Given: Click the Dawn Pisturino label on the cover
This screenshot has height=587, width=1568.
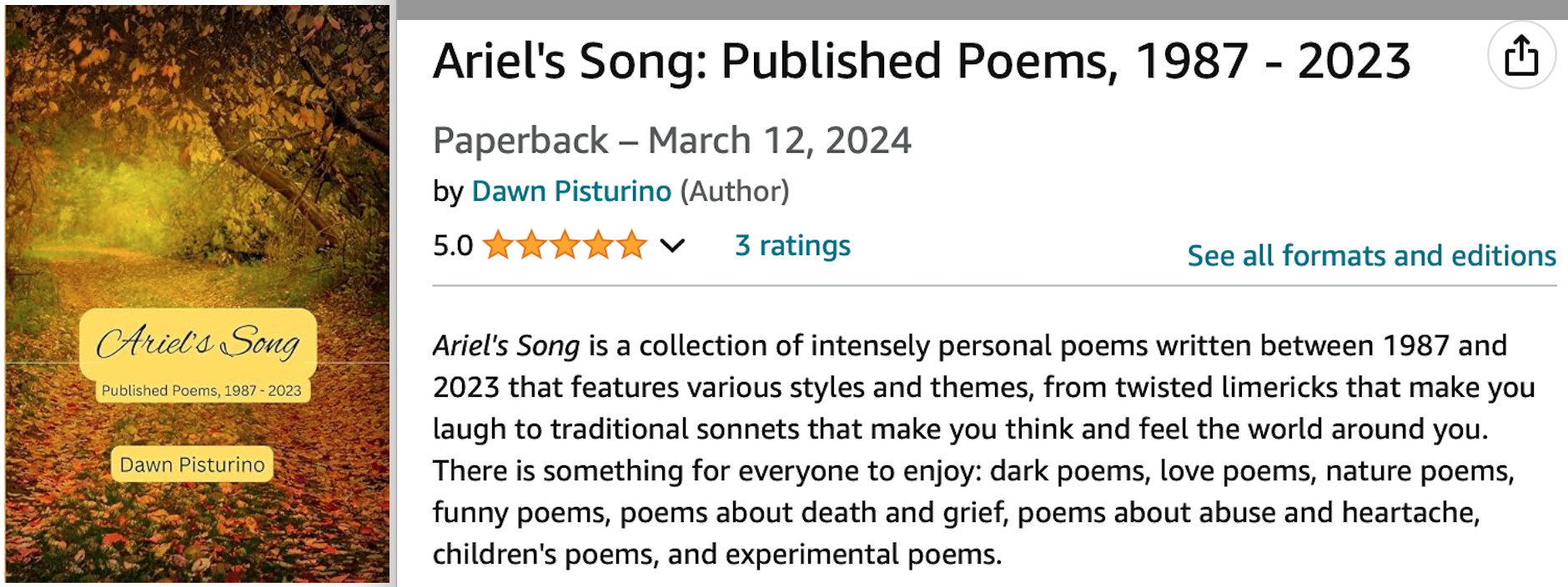Looking at the screenshot, I should point(192,465).
